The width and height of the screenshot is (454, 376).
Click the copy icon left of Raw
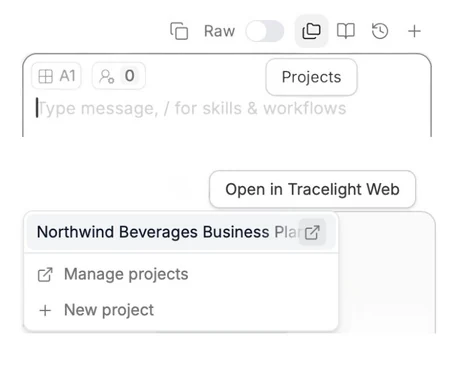pos(179,31)
